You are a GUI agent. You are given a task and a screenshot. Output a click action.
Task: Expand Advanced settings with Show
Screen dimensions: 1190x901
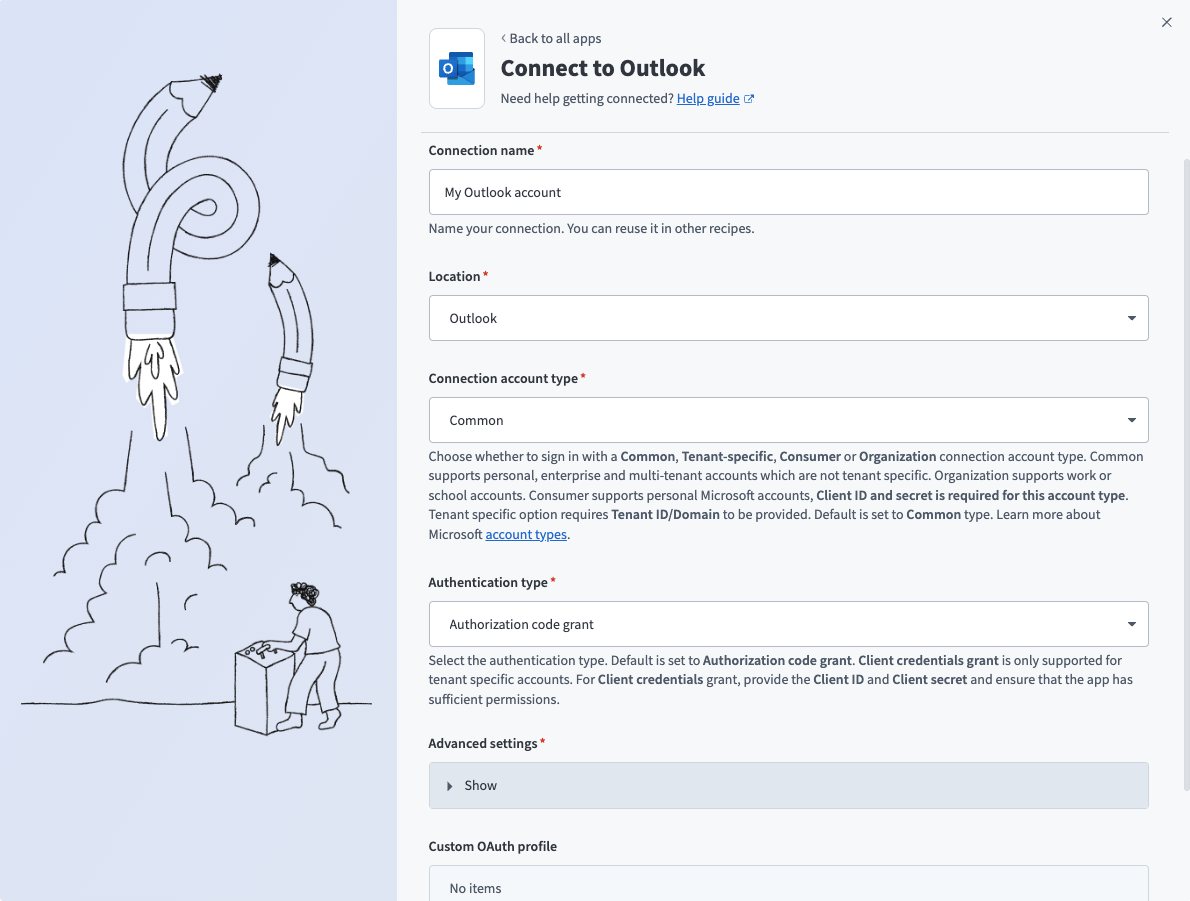pos(480,786)
